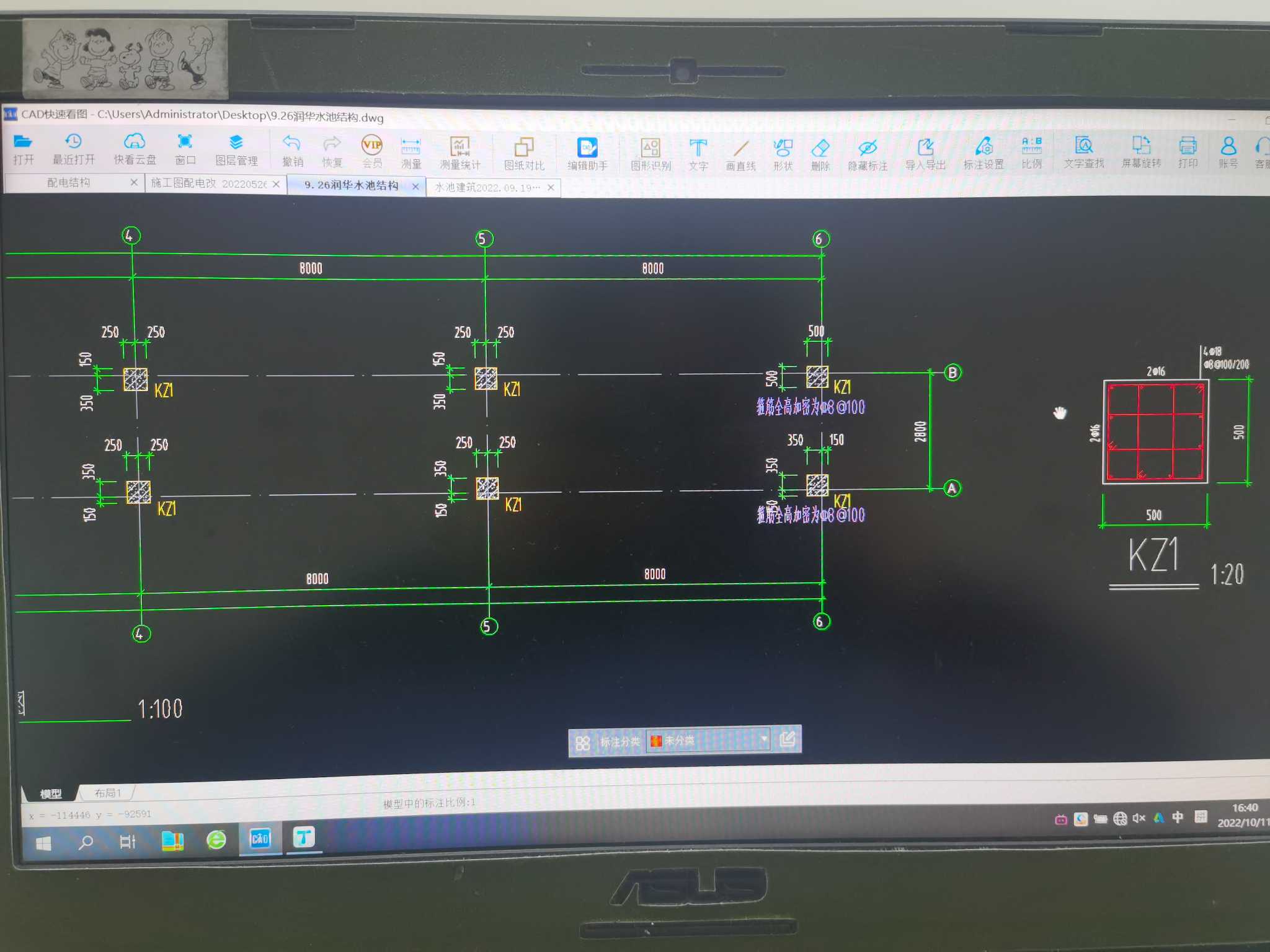
Task: Open 导入导出 import export
Action: (925, 155)
